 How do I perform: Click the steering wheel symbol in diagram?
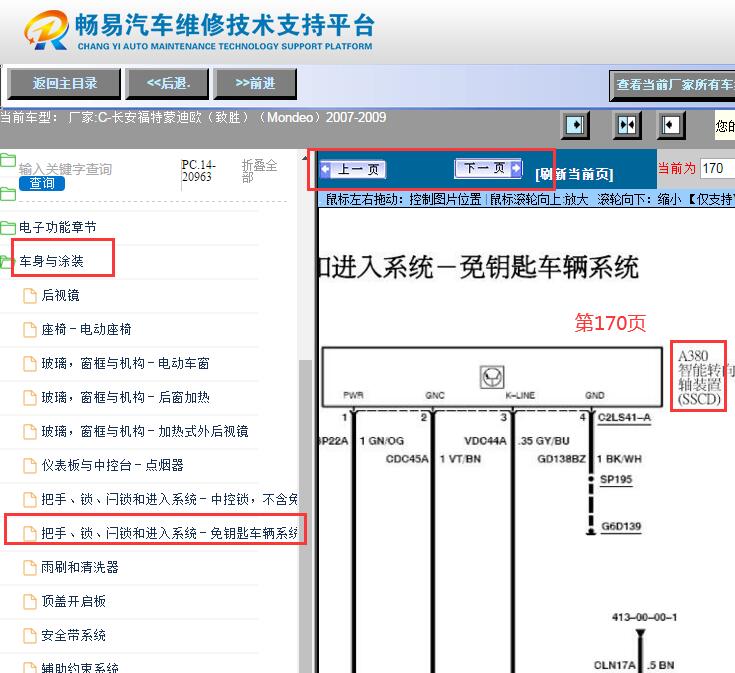(x=492, y=377)
